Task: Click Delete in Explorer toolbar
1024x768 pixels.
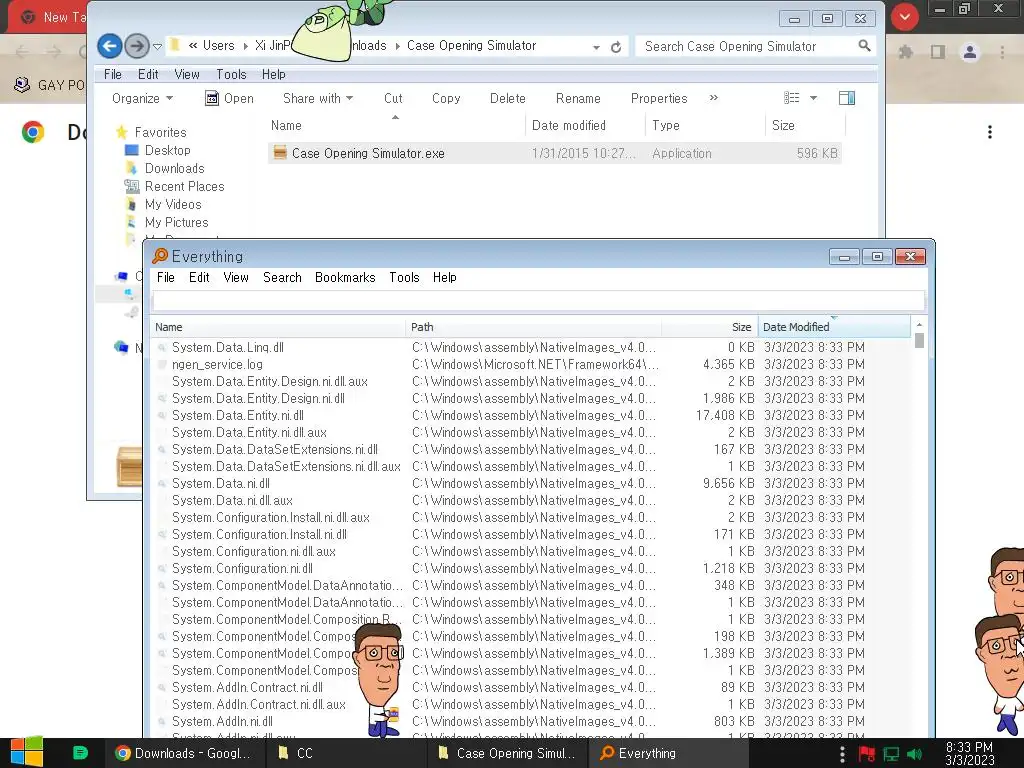Action: [507, 98]
